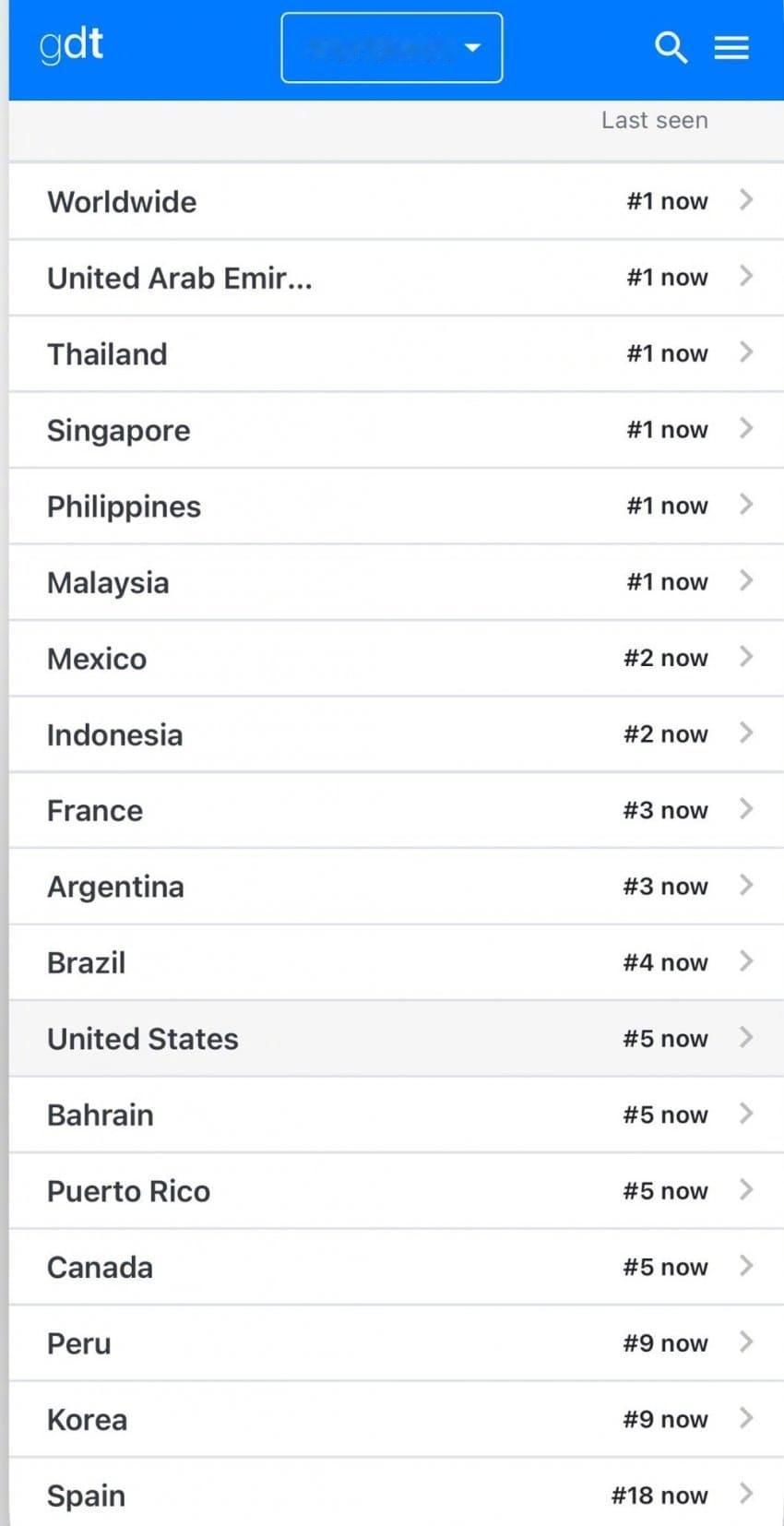Open the search magnifier icon
The image size is (784, 1526).
(x=671, y=47)
